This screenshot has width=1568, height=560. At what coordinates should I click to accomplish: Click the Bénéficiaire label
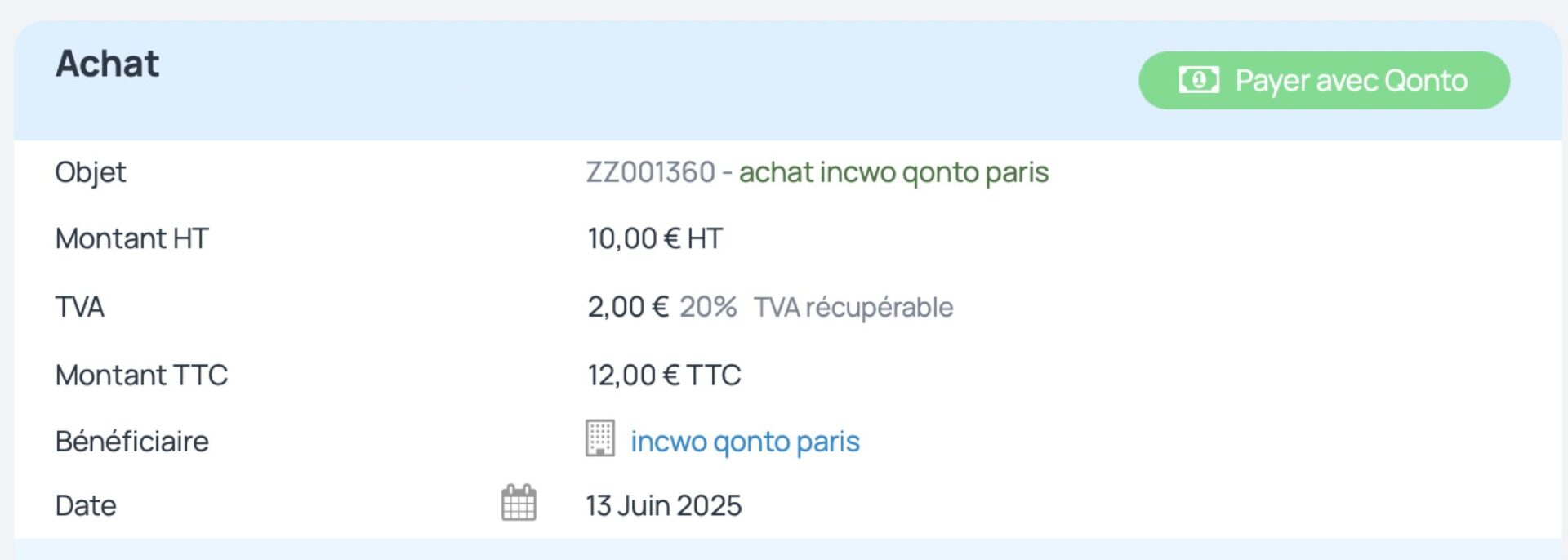click(131, 442)
